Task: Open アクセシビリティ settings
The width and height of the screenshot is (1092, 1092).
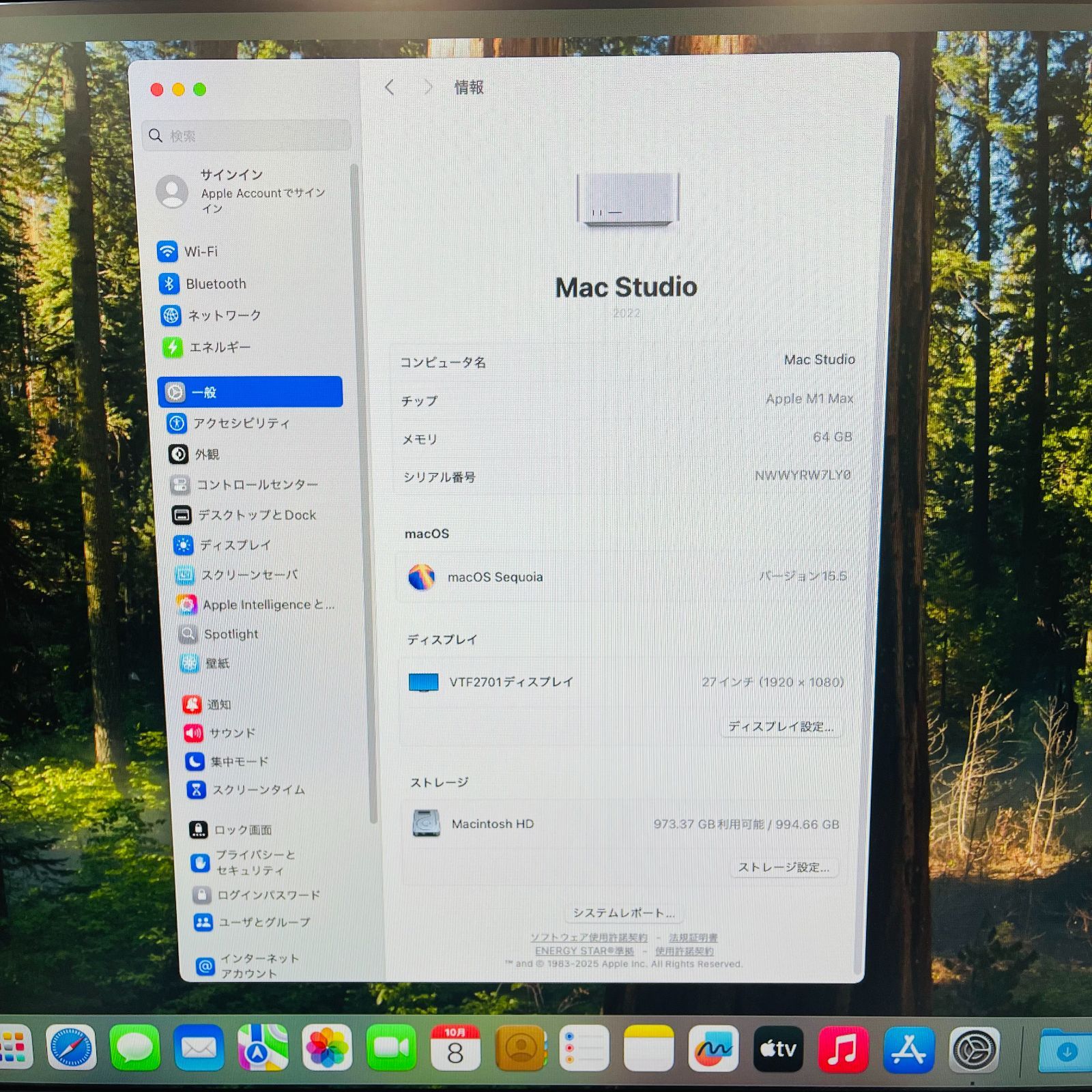Action: point(240,423)
